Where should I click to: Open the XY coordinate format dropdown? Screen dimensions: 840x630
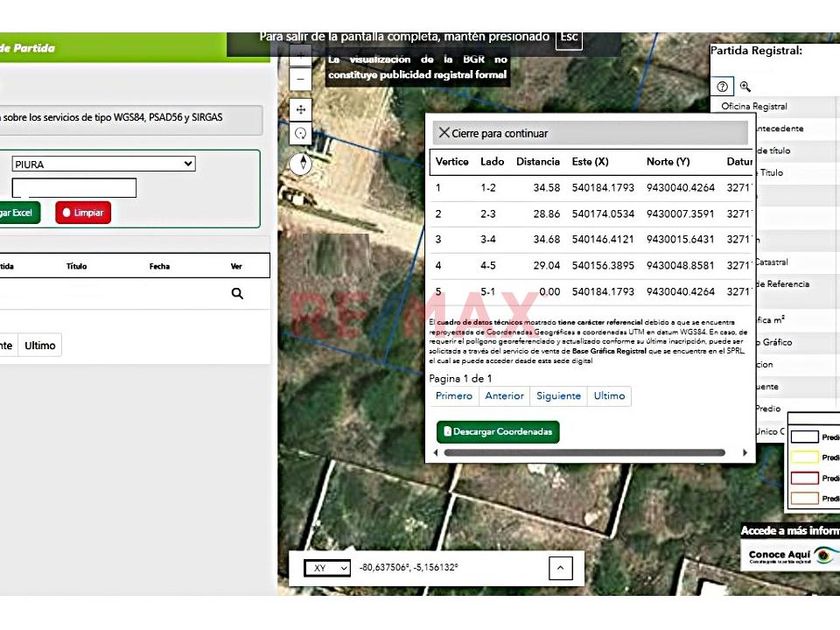pos(327,568)
